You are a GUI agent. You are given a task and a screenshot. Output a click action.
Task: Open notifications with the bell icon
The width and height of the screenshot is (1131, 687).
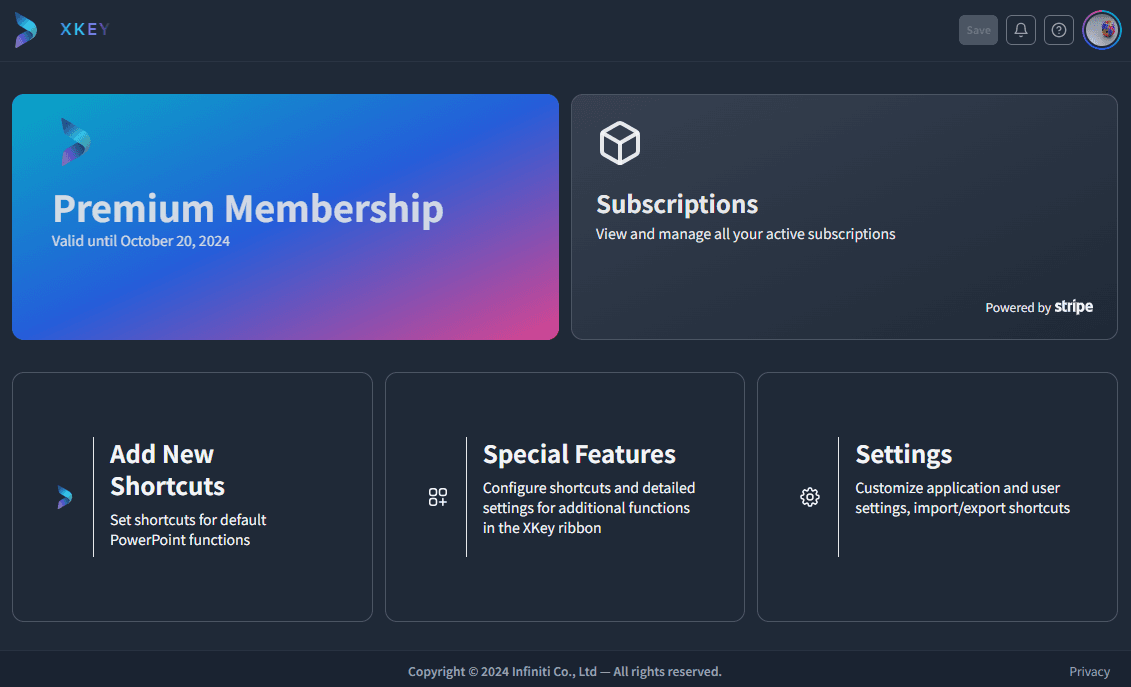pyautogui.click(x=1020, y=30)
